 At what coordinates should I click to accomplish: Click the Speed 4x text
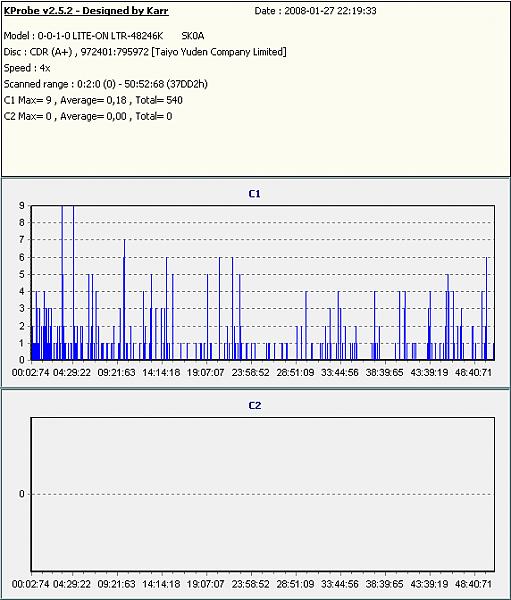[x=27, y=68]
